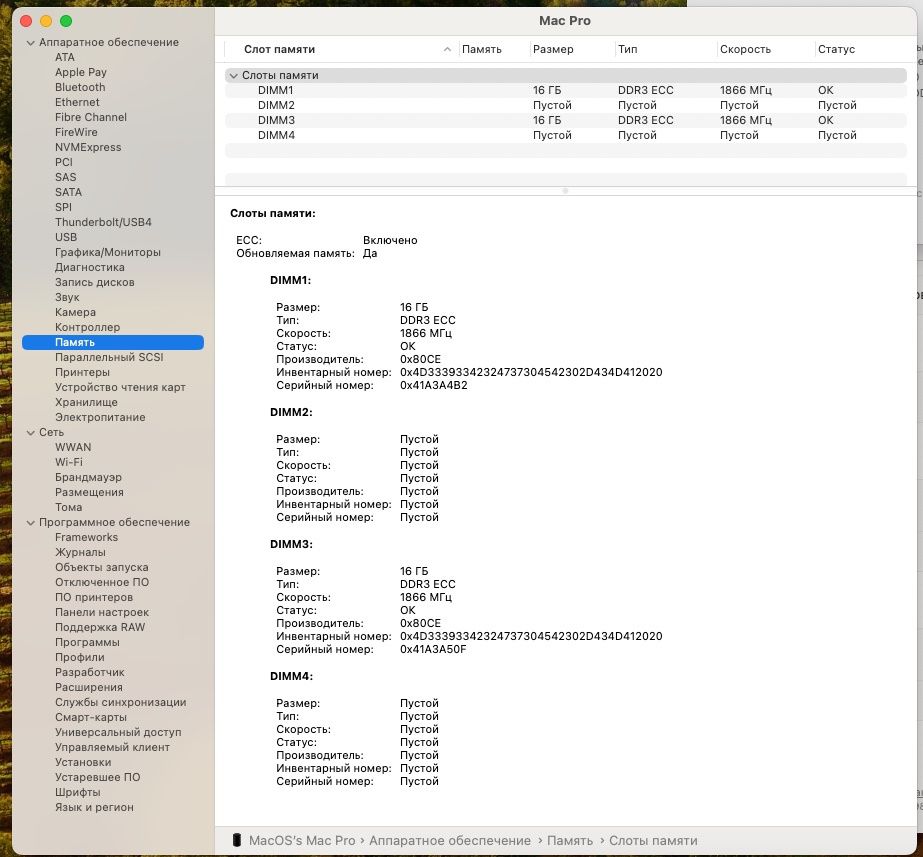Open Wi-Fi information
The height and width of the screenshot is (857, 923).
coord(69,463)
